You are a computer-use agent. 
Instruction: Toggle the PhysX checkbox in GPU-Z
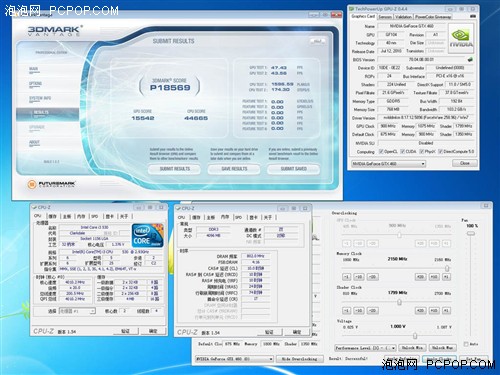421,152
